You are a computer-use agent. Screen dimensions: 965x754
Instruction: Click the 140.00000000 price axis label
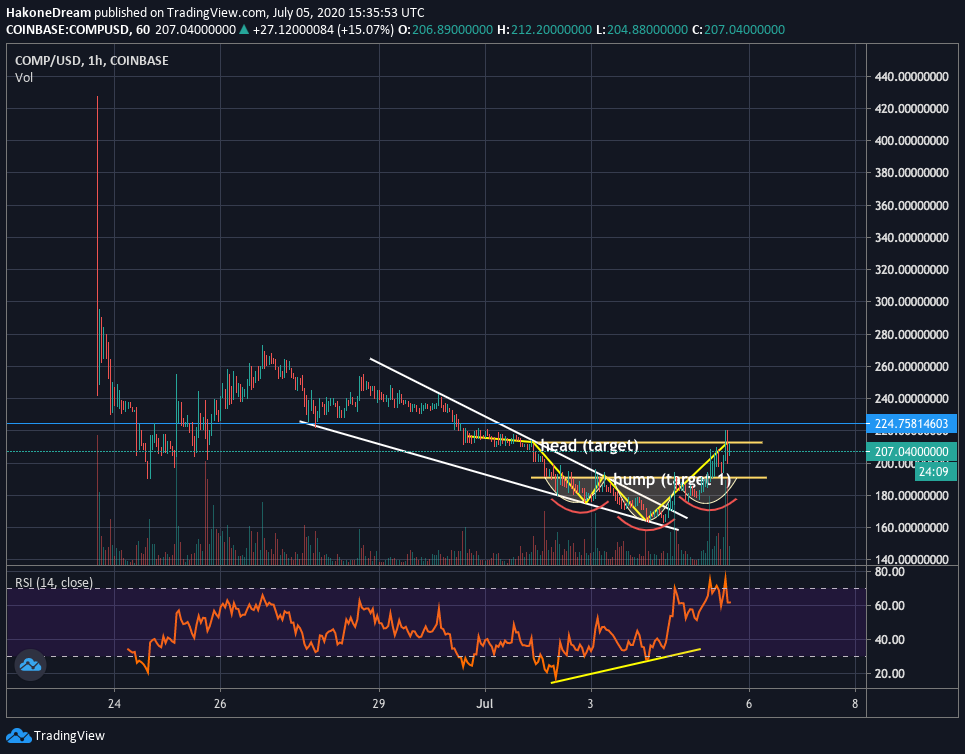912,559
